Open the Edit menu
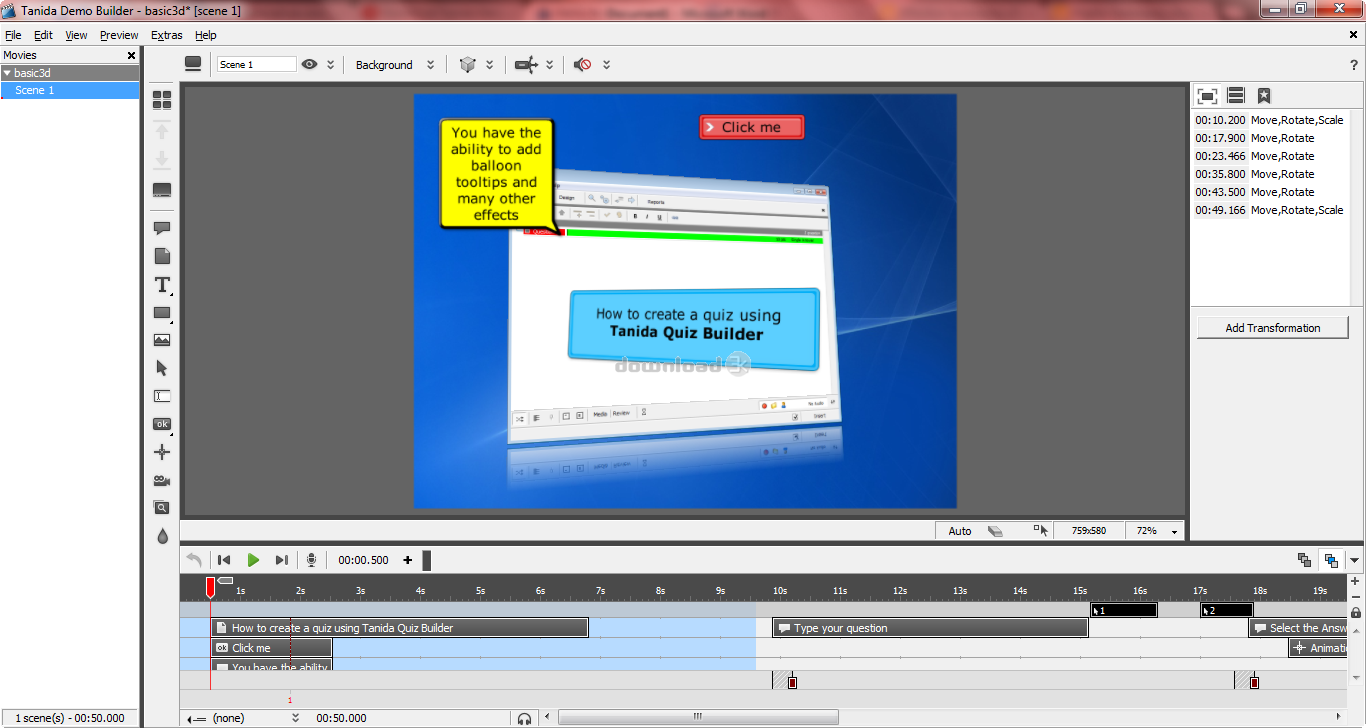Viewport: 1366px width, 728px height. (43, 35)
